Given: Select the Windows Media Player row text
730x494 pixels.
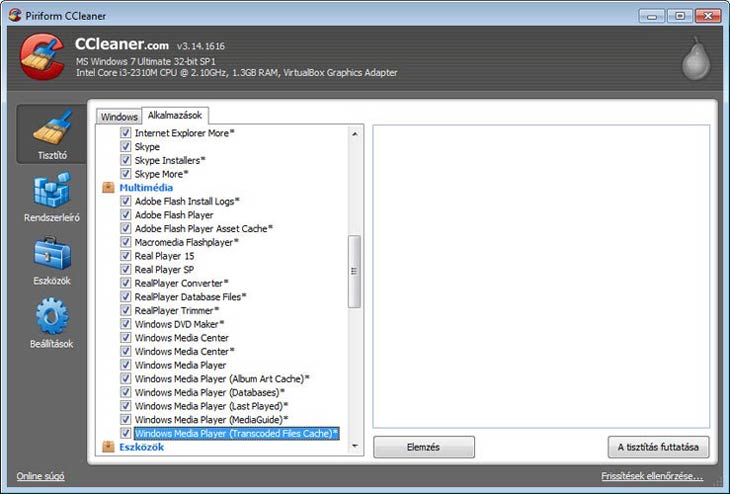Looking at the screenshot, I should 181,365.
